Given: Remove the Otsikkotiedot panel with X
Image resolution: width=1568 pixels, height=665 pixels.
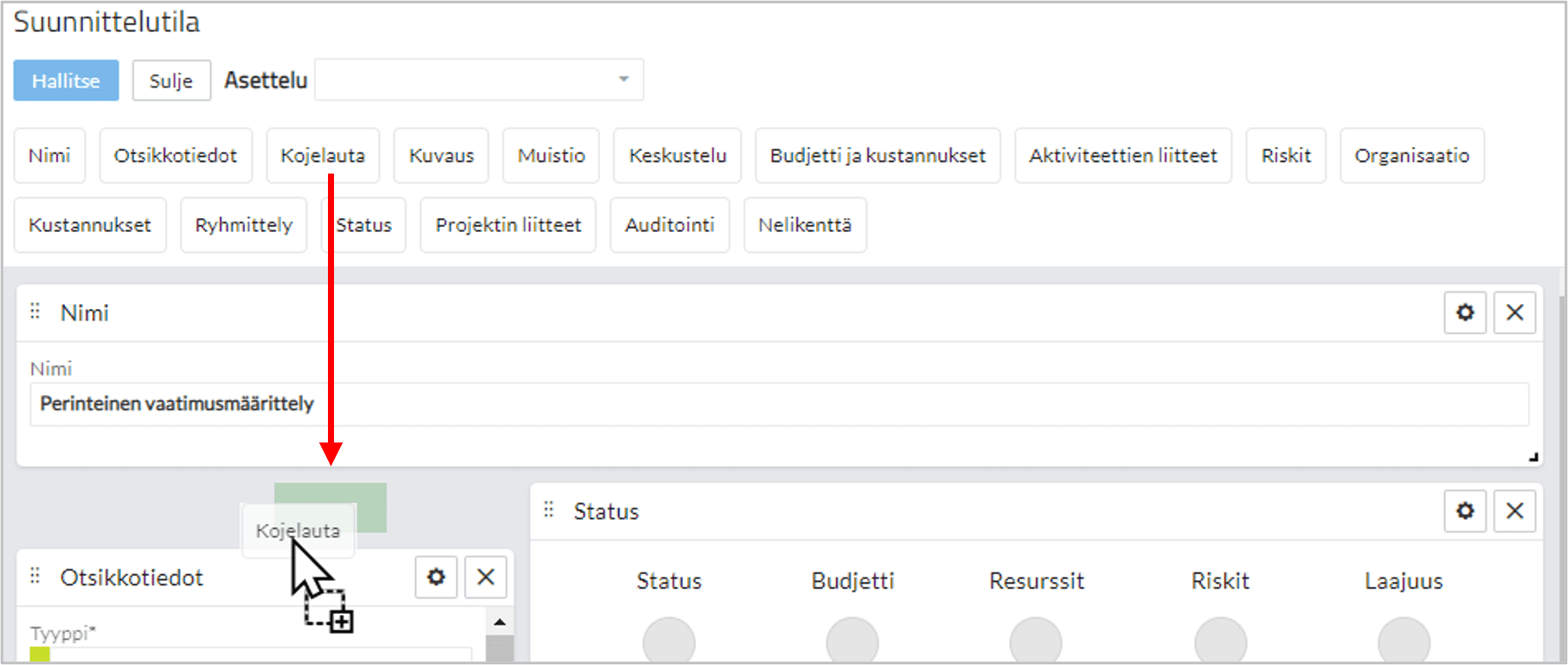Looking at the screenshot, I should (x=485, y=577).
